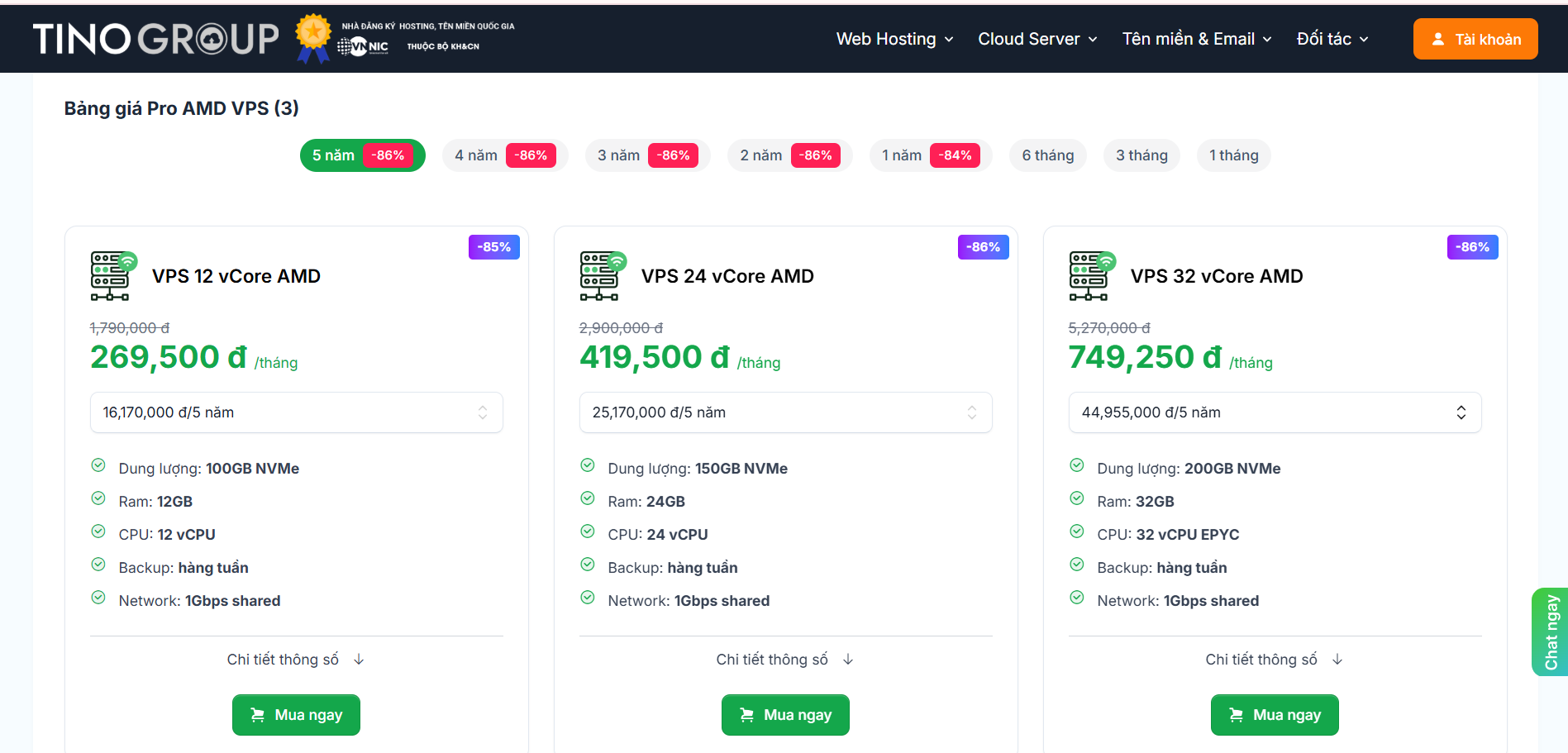The image size is (1568, 753).
Task: Open the 44,955,000 đ/5 năm price dropdown
Action: pos(1275,412)
